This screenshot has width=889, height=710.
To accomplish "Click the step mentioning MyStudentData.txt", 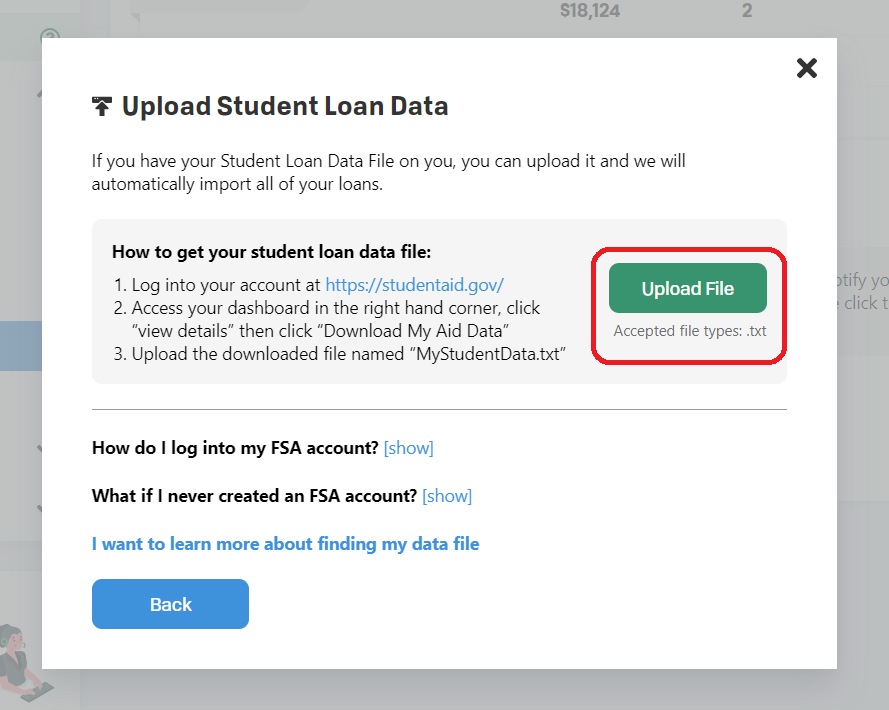I will [x=340, y=354].
